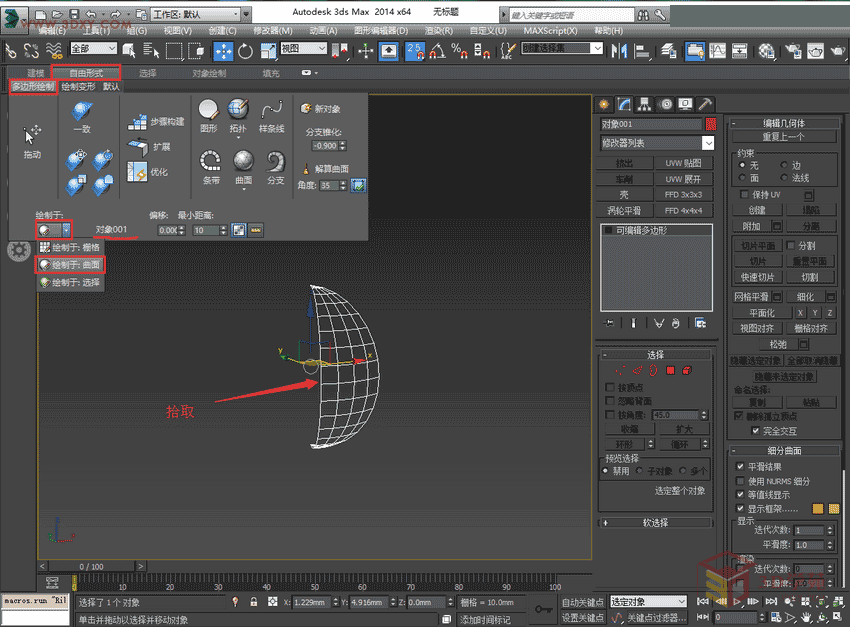The width and height of the screenshot is (850, 627).
Task: Open the Modifier List (修改器列表) dropdown
Action: pos(657,143)
